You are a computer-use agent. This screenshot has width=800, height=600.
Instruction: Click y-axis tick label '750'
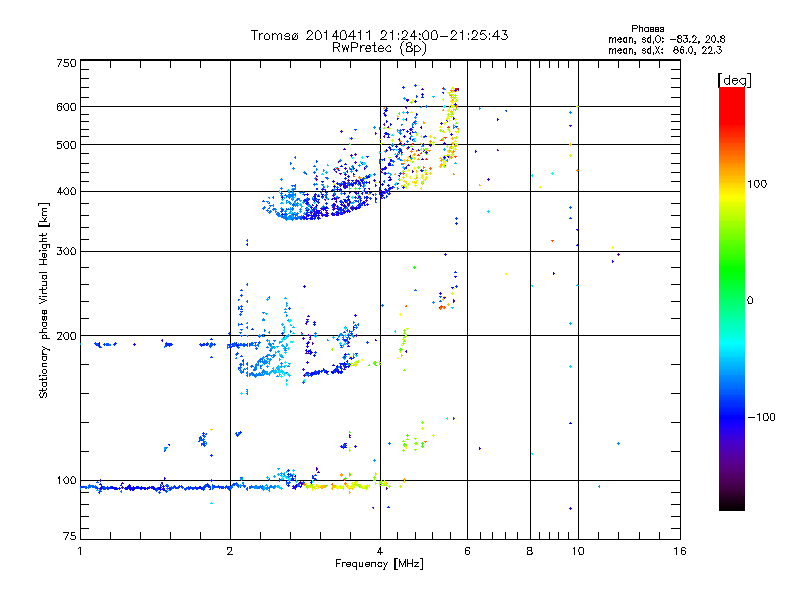tap(66, 63)
